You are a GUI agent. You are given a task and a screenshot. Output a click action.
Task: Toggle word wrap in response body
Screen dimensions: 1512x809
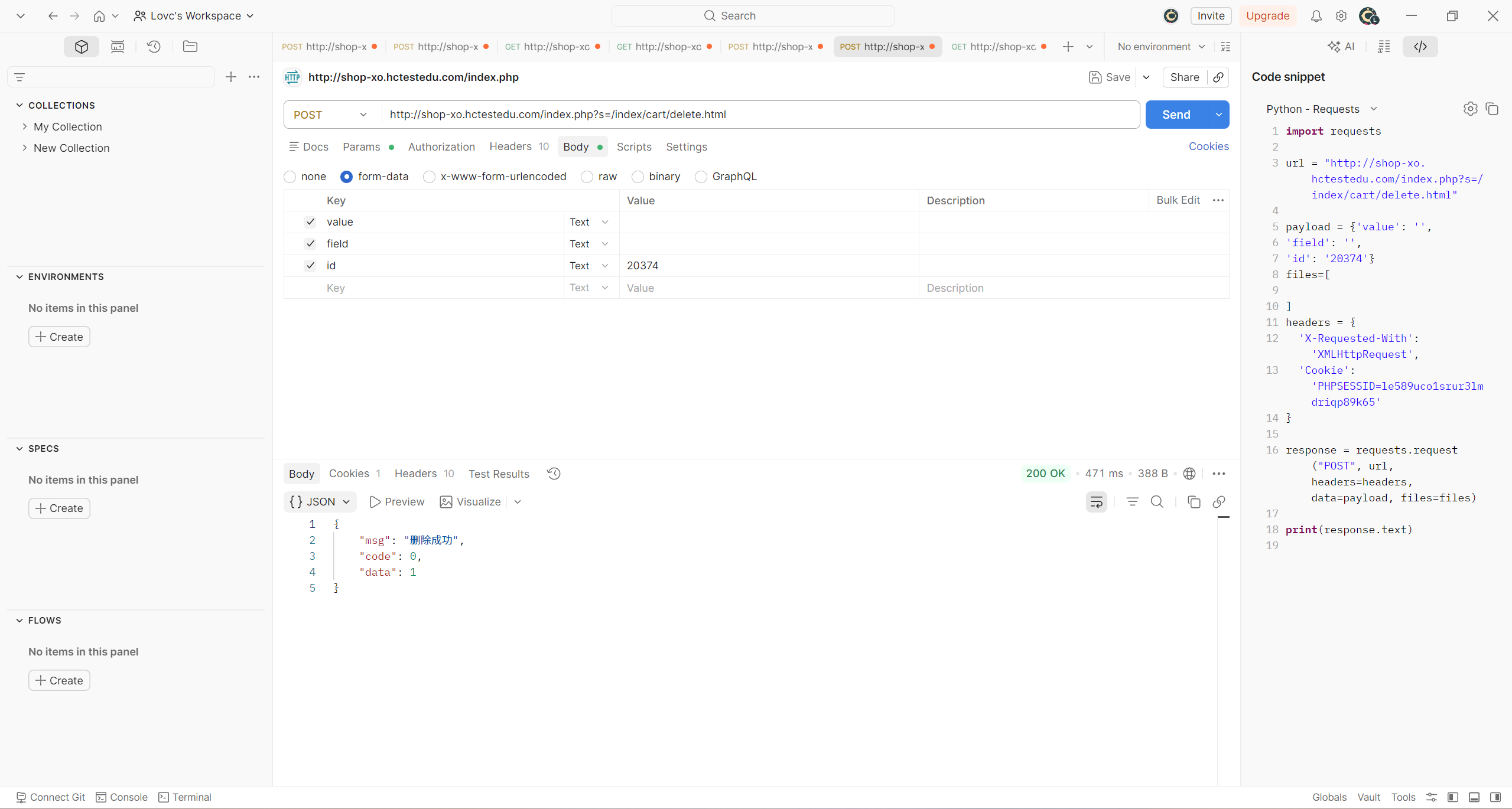pos(1096,502)
